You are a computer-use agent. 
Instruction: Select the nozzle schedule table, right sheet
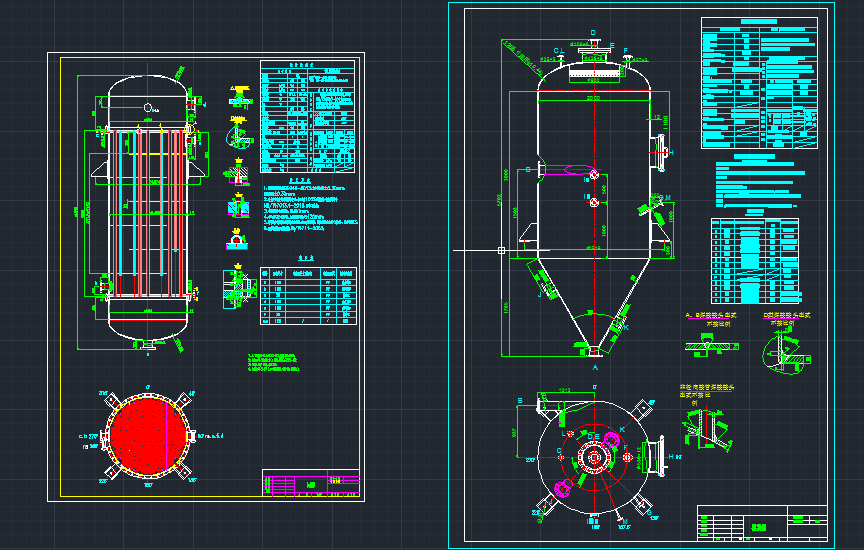[x=755, y=261]
